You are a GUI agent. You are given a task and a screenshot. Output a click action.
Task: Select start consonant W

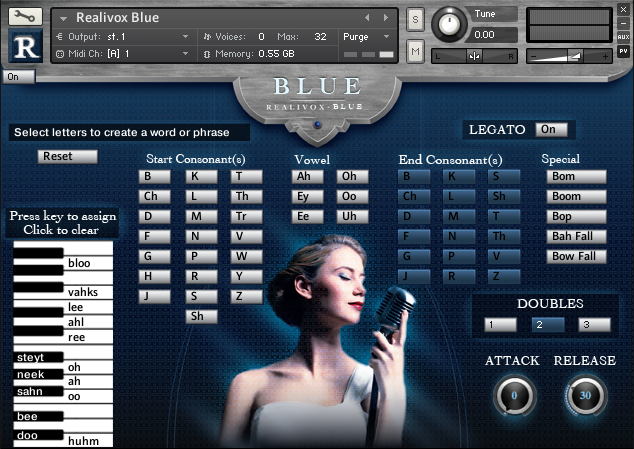pos(246,256)
